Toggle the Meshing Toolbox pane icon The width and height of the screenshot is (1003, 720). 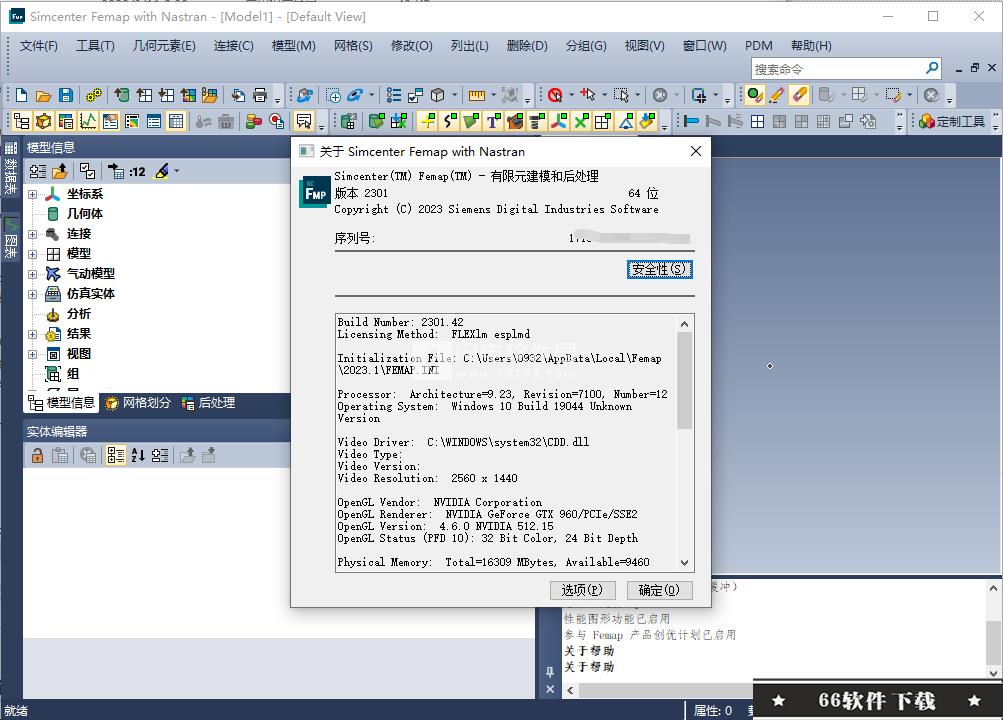click(x=43, y=121)
